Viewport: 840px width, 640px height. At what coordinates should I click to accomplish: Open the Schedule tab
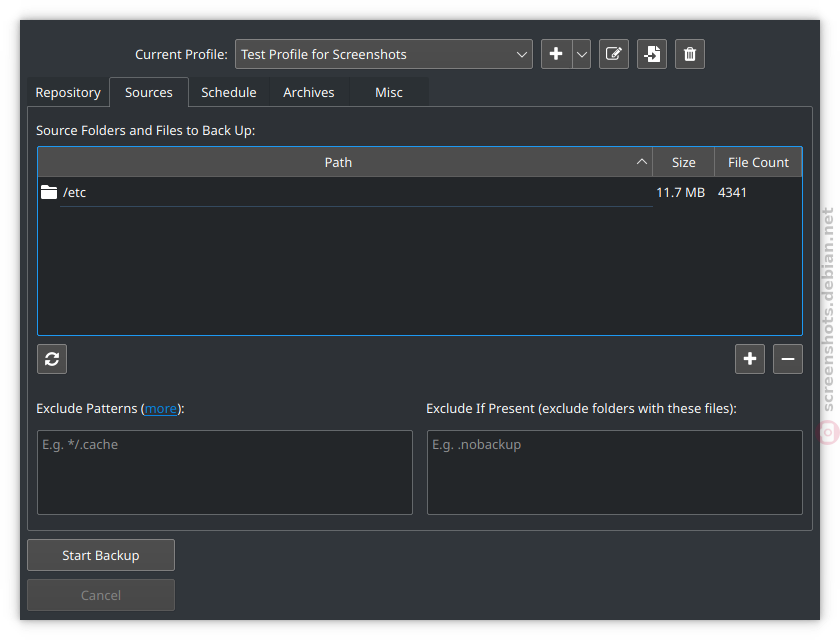228,92
